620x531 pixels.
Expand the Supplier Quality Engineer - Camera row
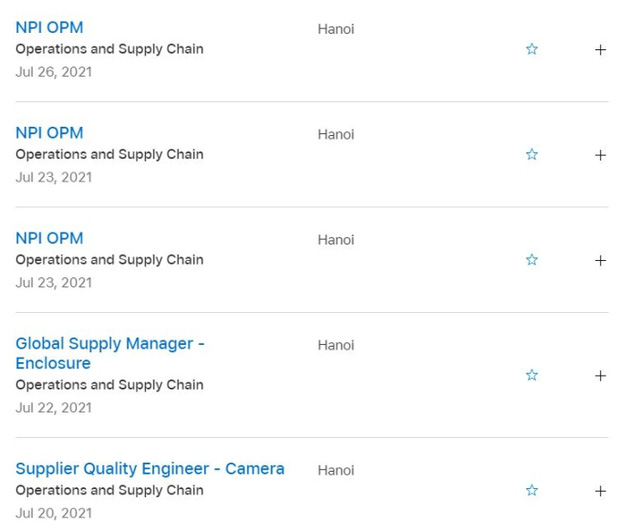[600, 491]
